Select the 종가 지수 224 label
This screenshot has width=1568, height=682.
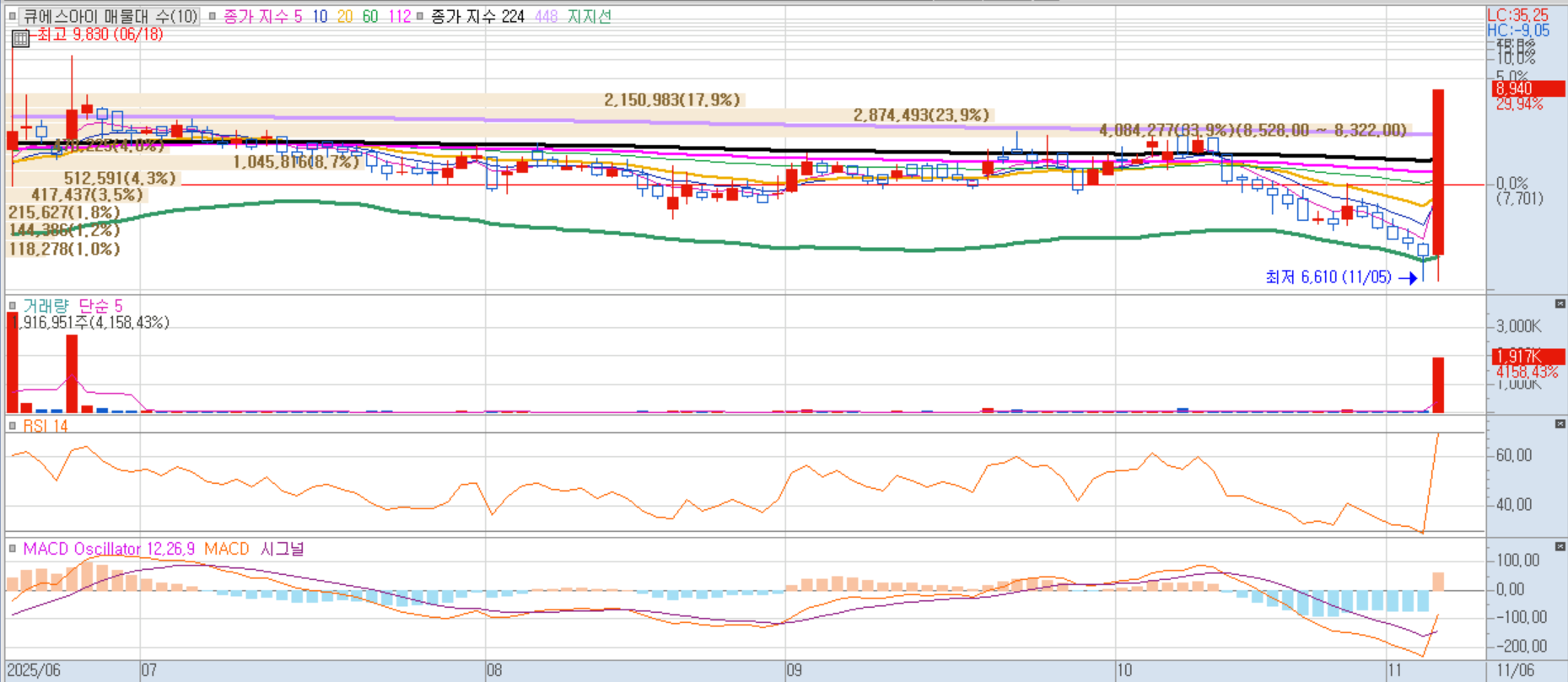click(477, 16)
